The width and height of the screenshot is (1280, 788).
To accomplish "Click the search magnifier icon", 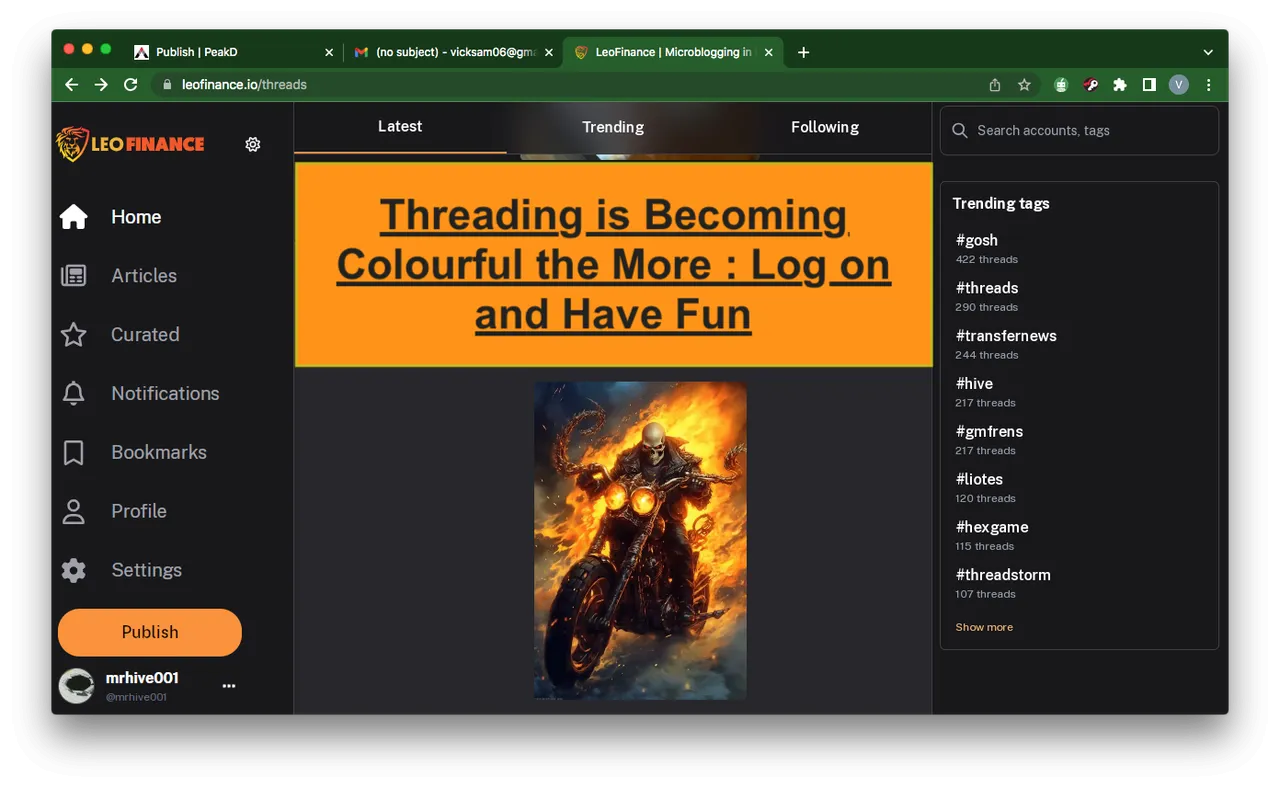I will click(960, 131).
